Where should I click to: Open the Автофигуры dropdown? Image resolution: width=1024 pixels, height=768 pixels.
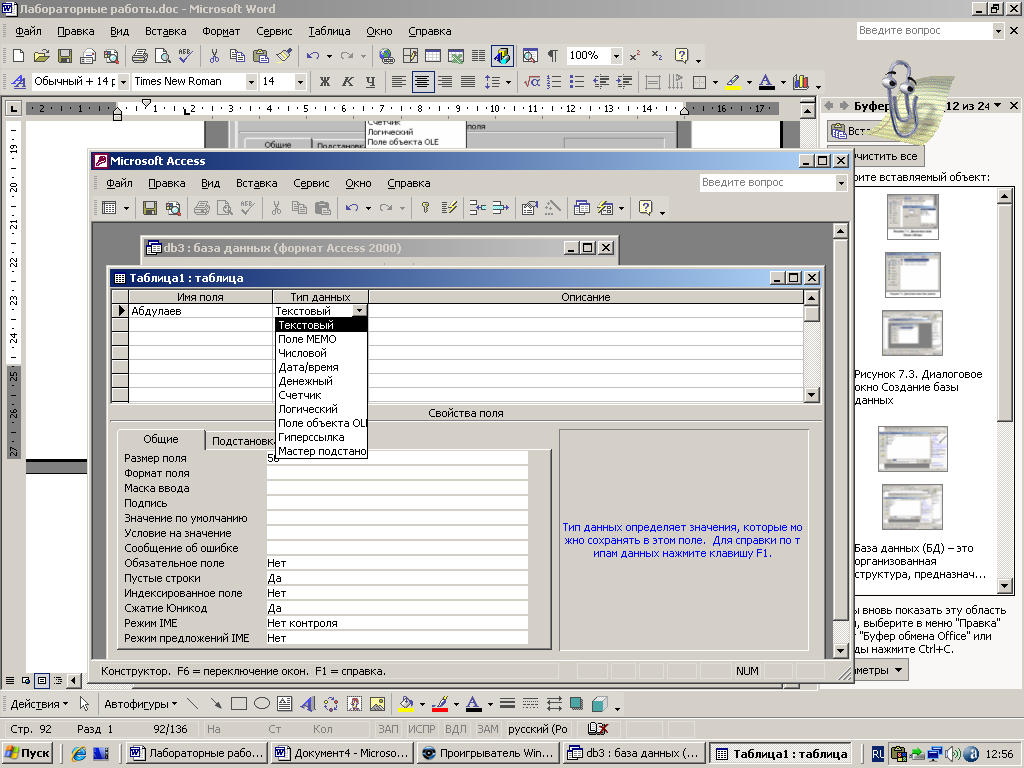(140, 704)
